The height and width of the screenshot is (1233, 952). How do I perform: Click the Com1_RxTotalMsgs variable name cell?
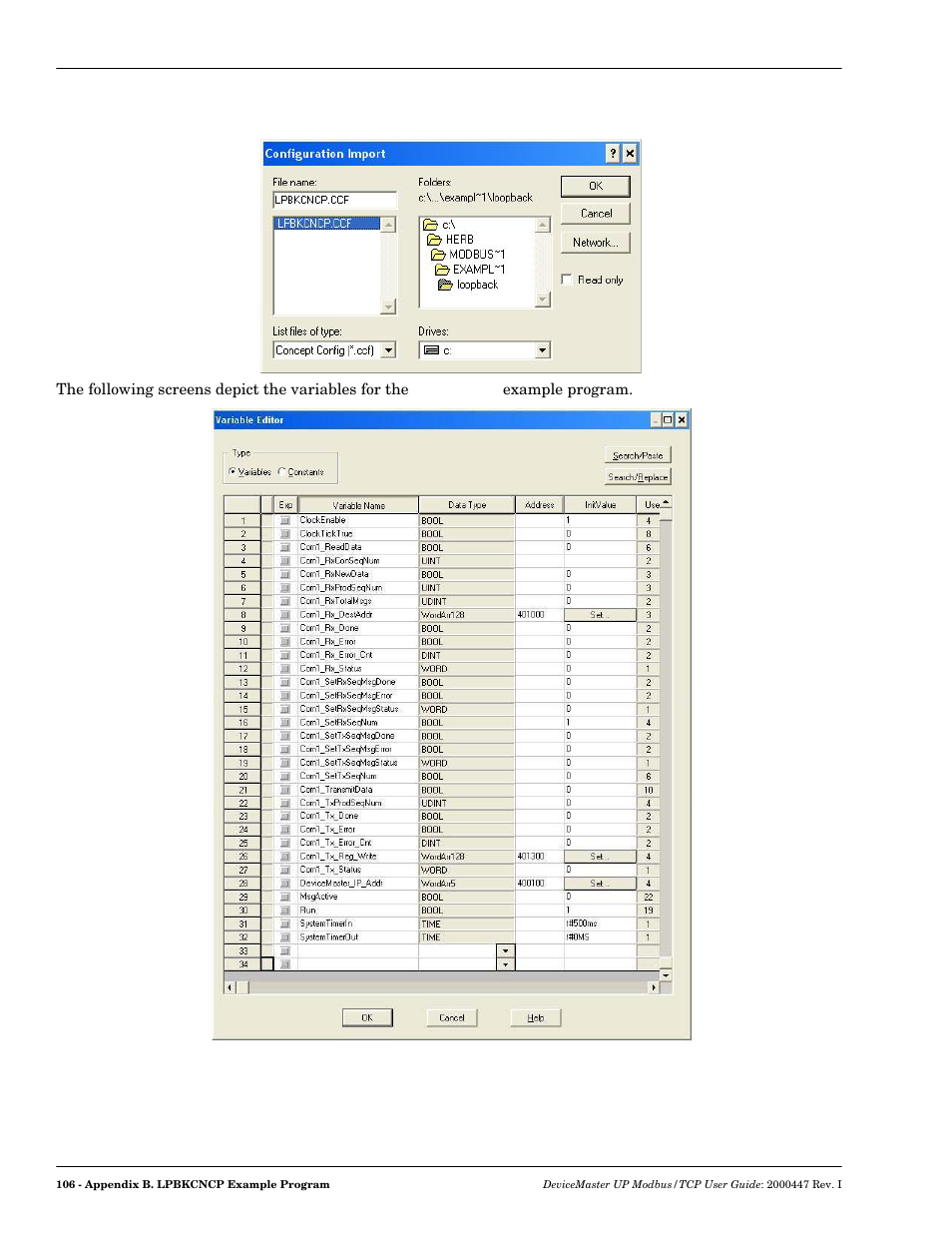click(x=358, y=601)
